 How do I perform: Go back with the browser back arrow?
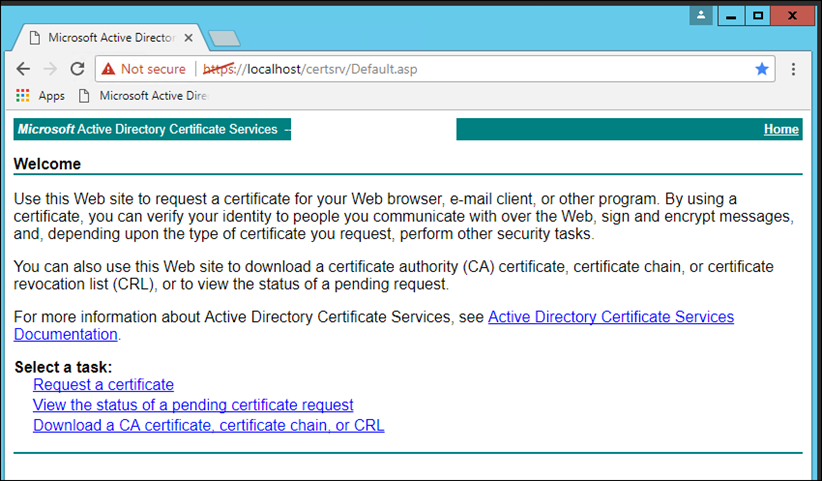point(23,69)
